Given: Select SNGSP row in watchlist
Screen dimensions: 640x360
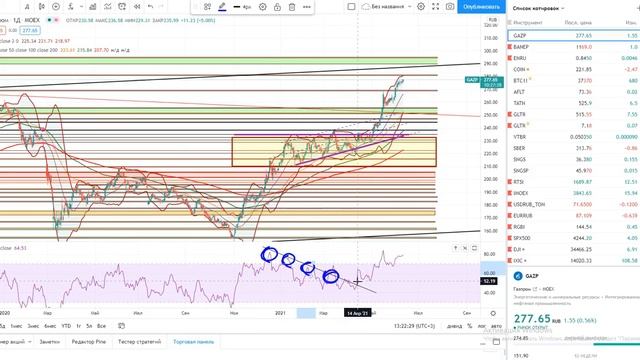Looking at the screenshot, I should coord(573,171).
